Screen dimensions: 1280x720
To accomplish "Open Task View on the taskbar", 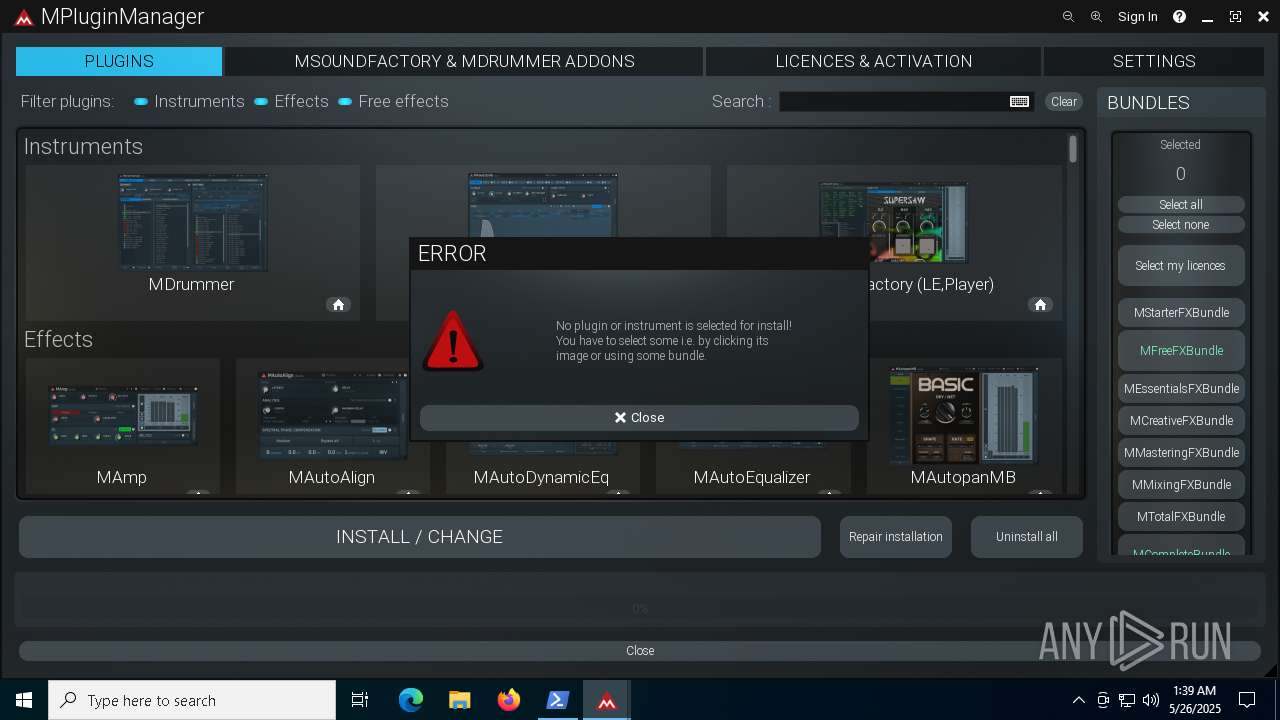I will [360, 700].
